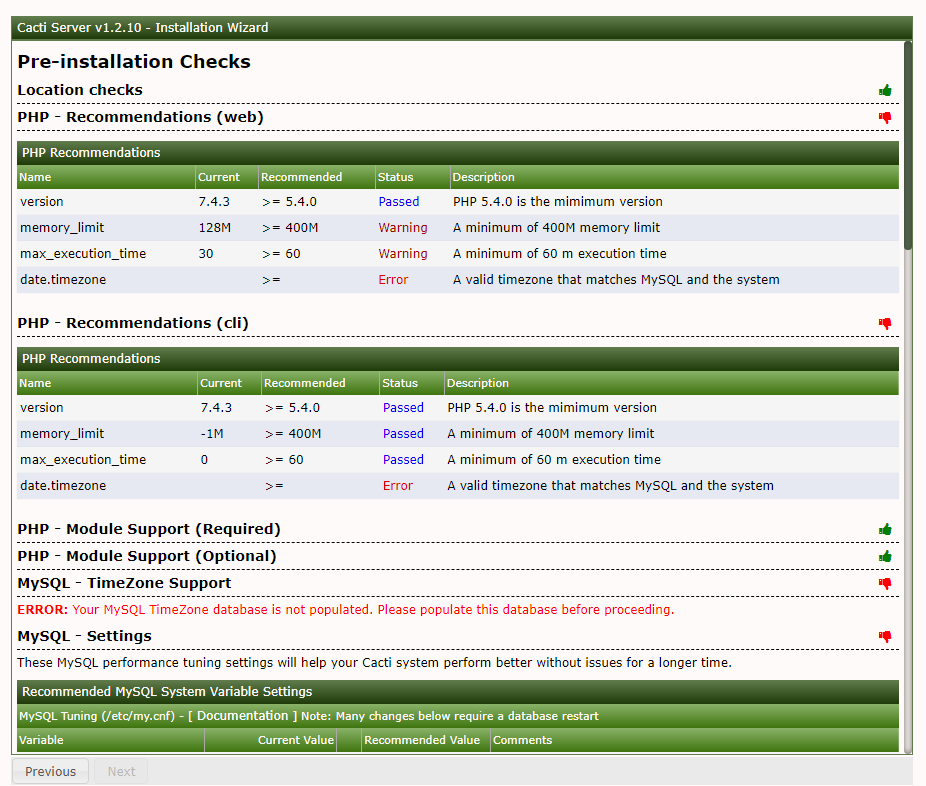The width and height of the screenshot is (926, 786).
Task: Click the web table value 30 for max_execution_time
Action: pyautogui.click(x=206, y=254)
